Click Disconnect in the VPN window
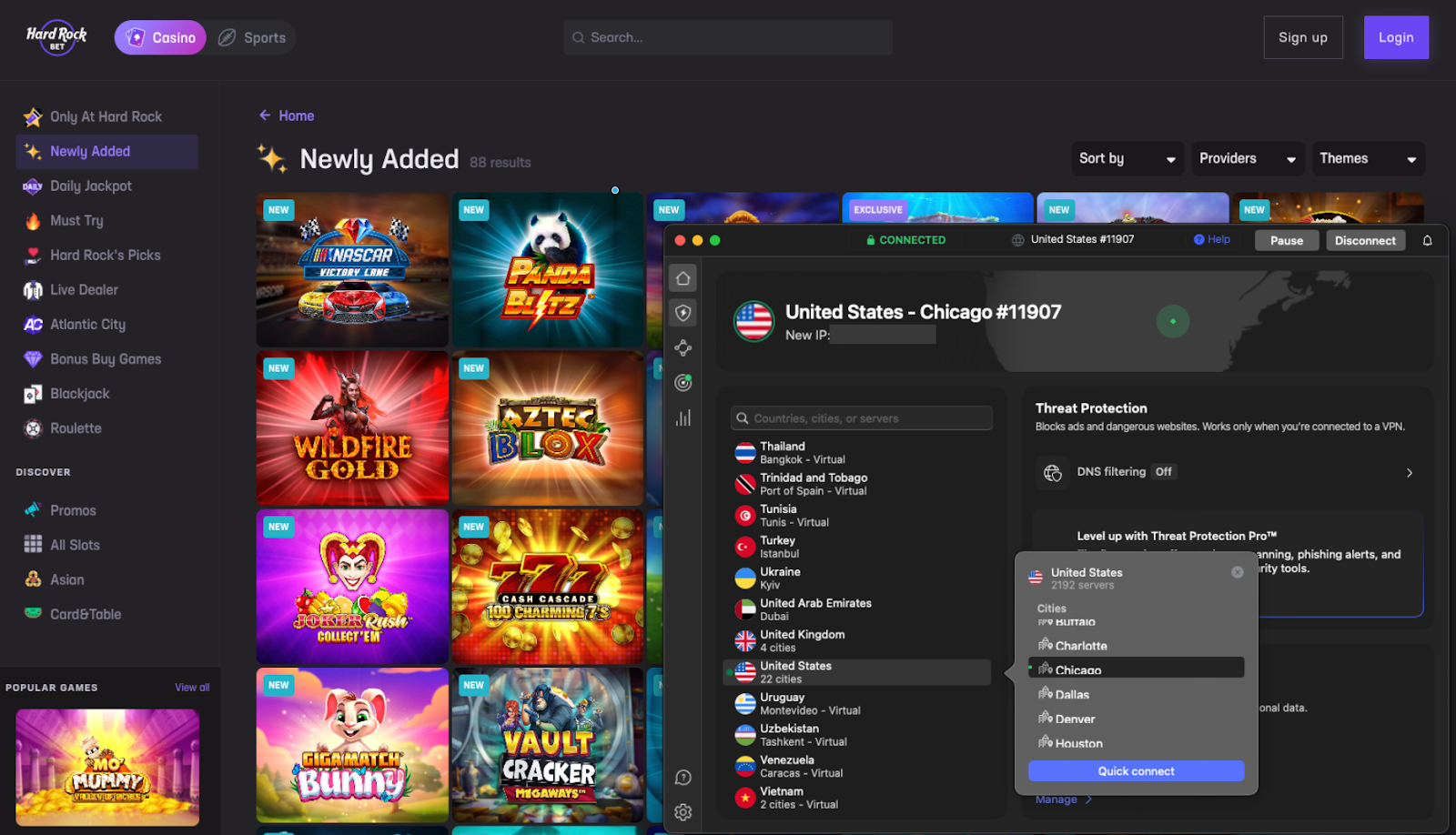The height and width of the screenshot is (835, 1456). [1365, 240]
